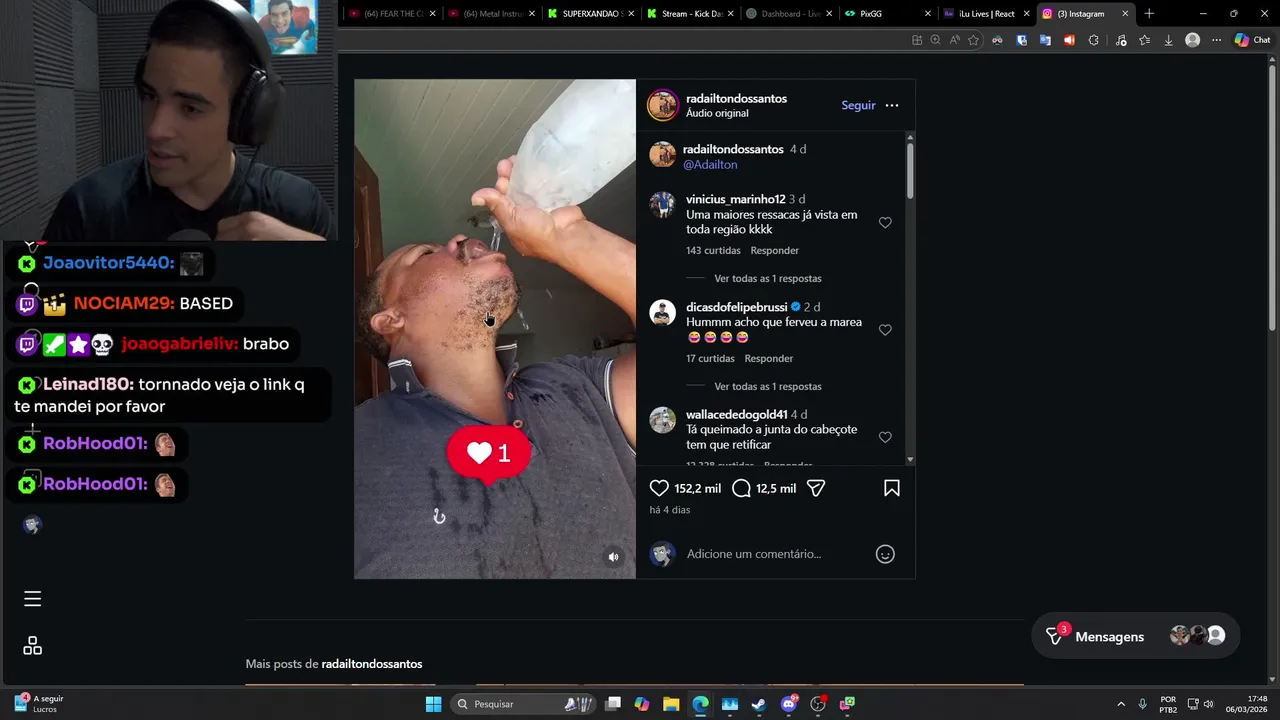
Task: Click the read aloud icon in address bar
Action: pyautogui.click(x=954, y=40)
